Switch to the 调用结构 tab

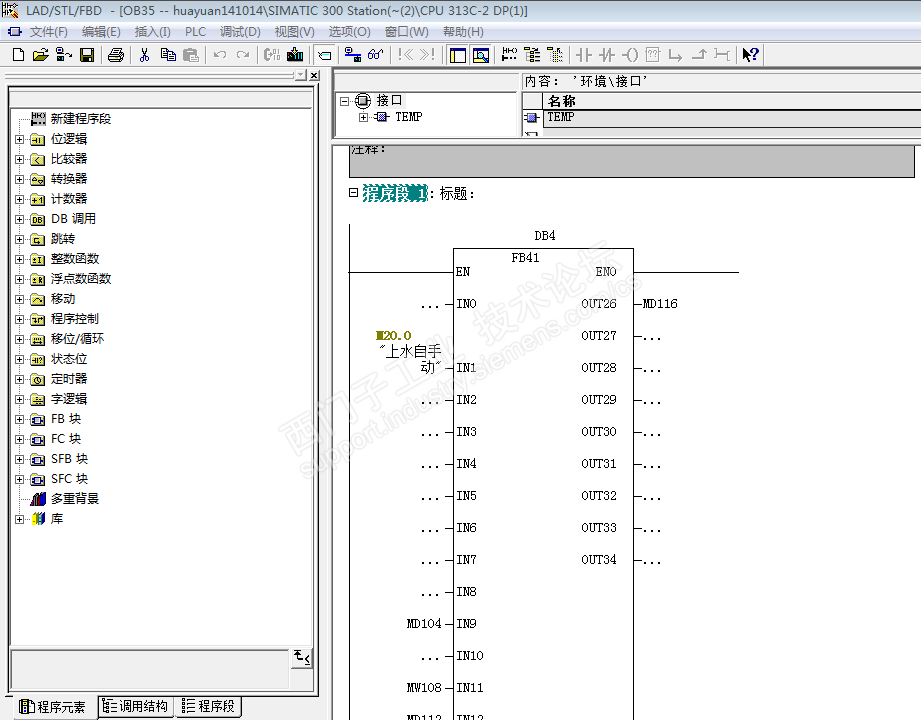(x=137, y=707)
